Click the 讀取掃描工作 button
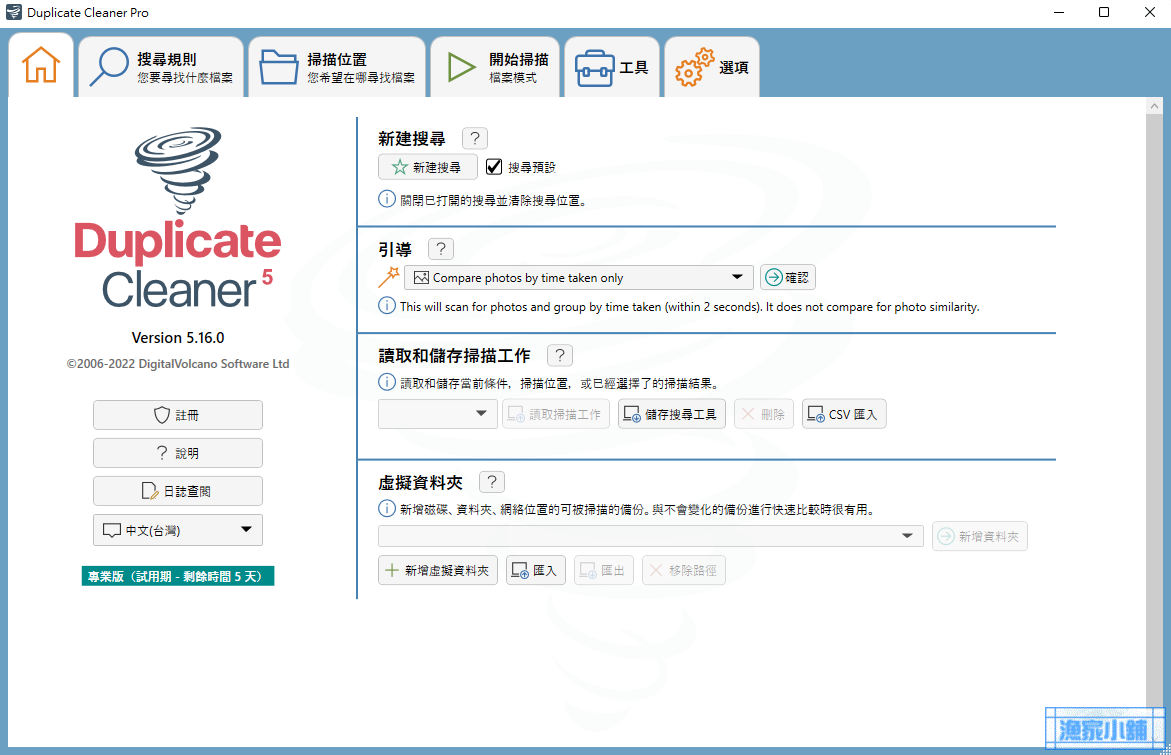The width and height of the screenshot is (1171, 755). click(x=556, y=414)
